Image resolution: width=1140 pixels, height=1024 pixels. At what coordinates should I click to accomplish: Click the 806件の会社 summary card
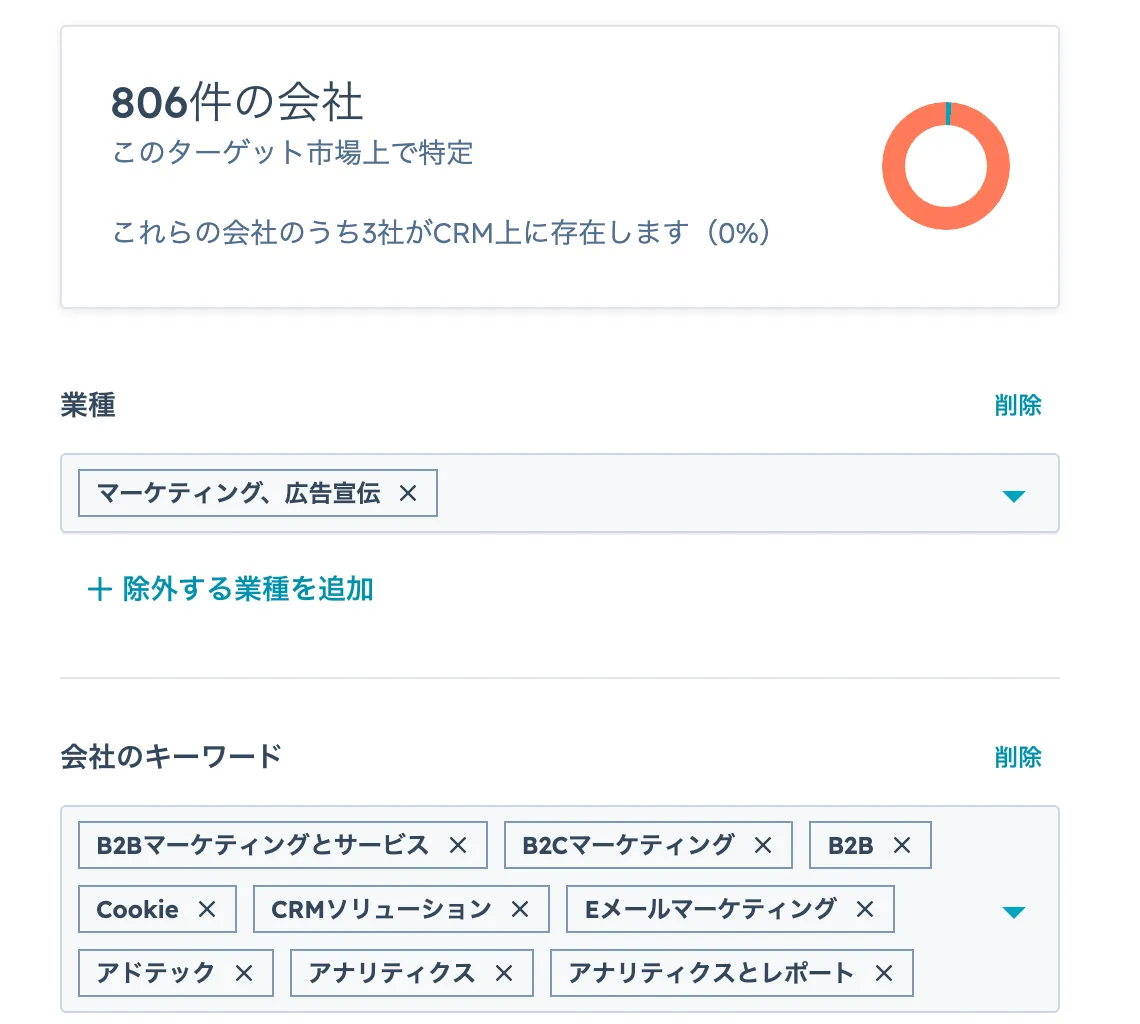click(x=560, y=165)
